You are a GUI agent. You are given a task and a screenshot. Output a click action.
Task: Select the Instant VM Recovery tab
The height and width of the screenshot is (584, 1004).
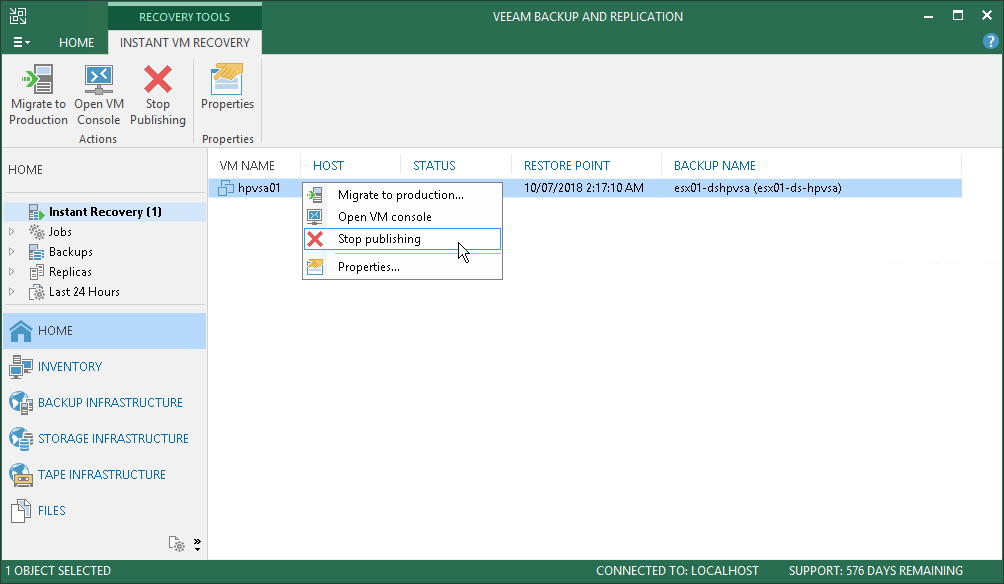184,42
